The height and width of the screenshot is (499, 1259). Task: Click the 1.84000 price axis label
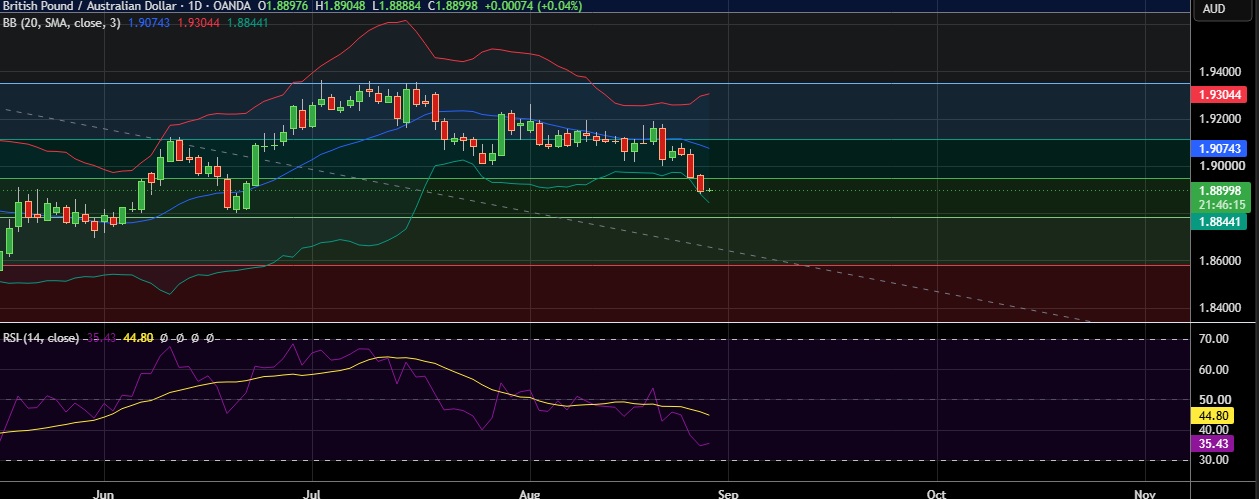(x=1218, y=307)
